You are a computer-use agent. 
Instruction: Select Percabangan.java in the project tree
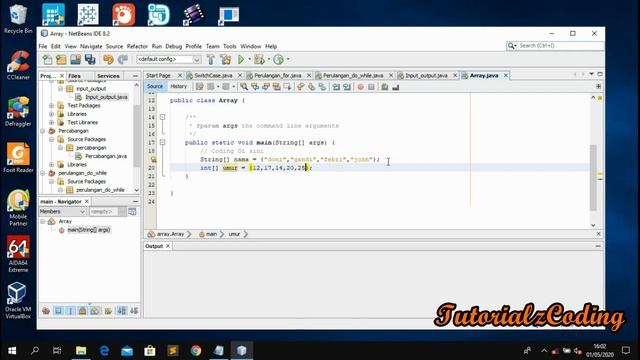[x=106, y=156]
